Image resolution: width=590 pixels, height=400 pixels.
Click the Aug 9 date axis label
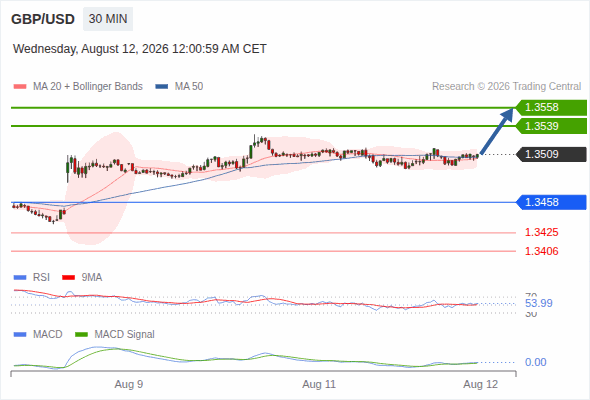click(129, 385)
